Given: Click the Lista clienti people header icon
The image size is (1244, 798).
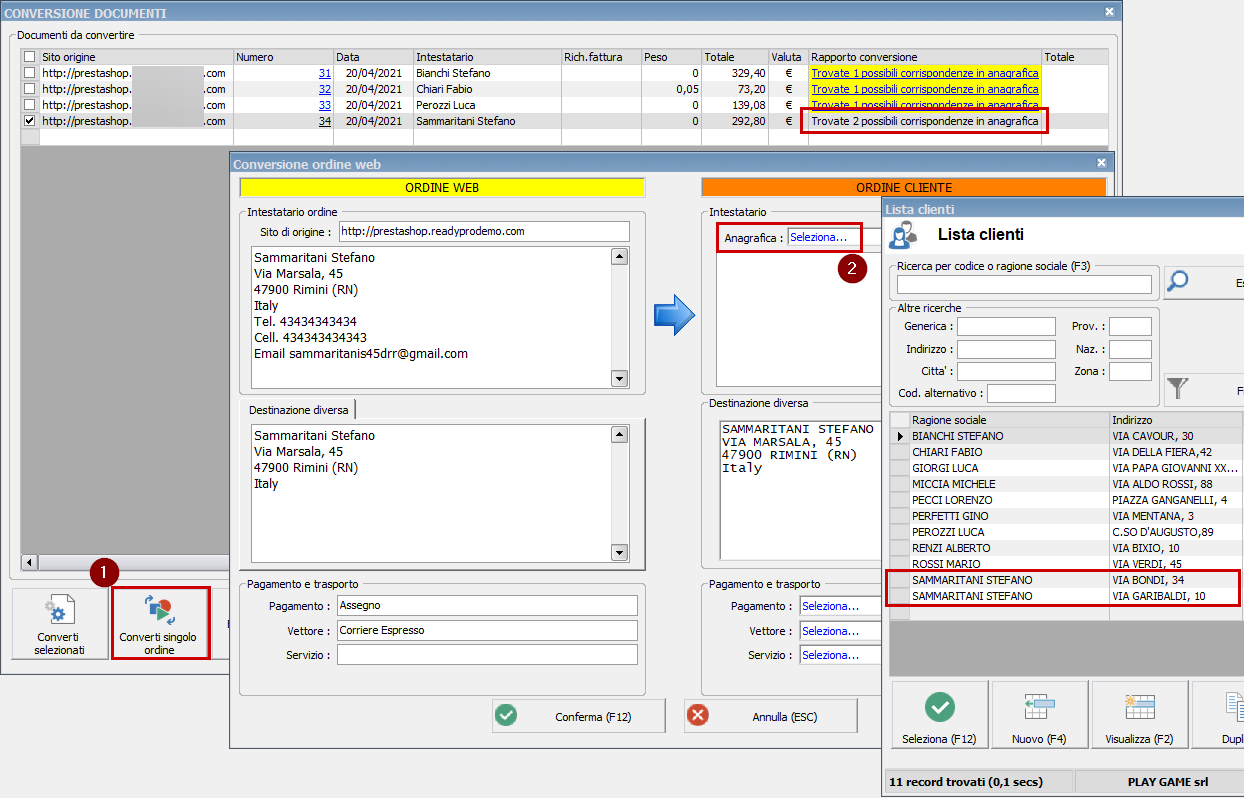Looking at the screenshot, I should pyautogui.click(x=904, y=235).
